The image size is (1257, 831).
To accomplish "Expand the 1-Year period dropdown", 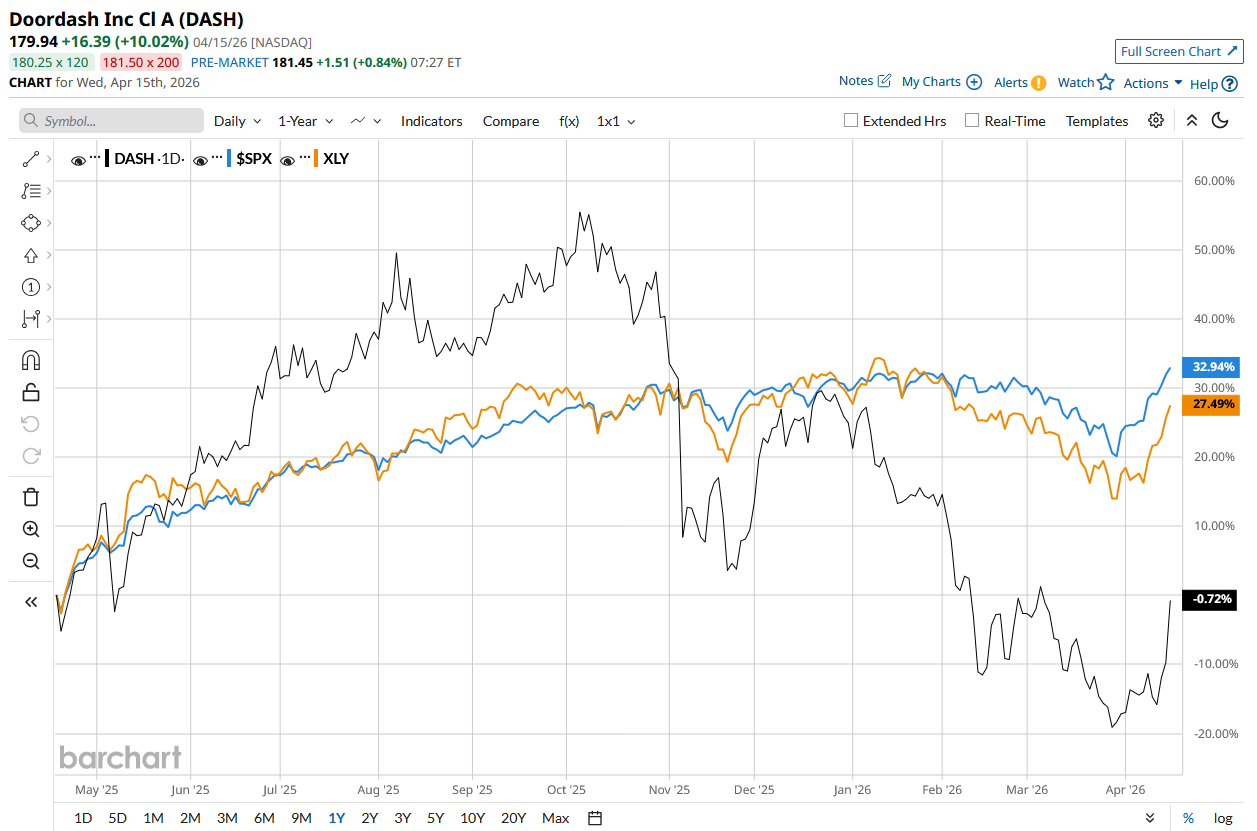I will [305, 121].
